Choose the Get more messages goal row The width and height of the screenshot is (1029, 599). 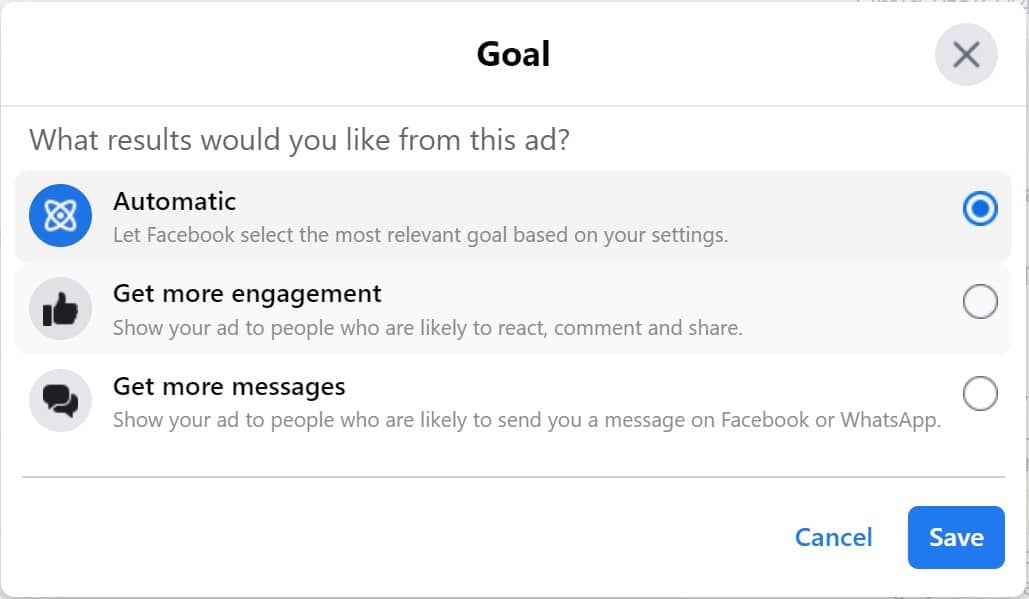coord(500,400)
